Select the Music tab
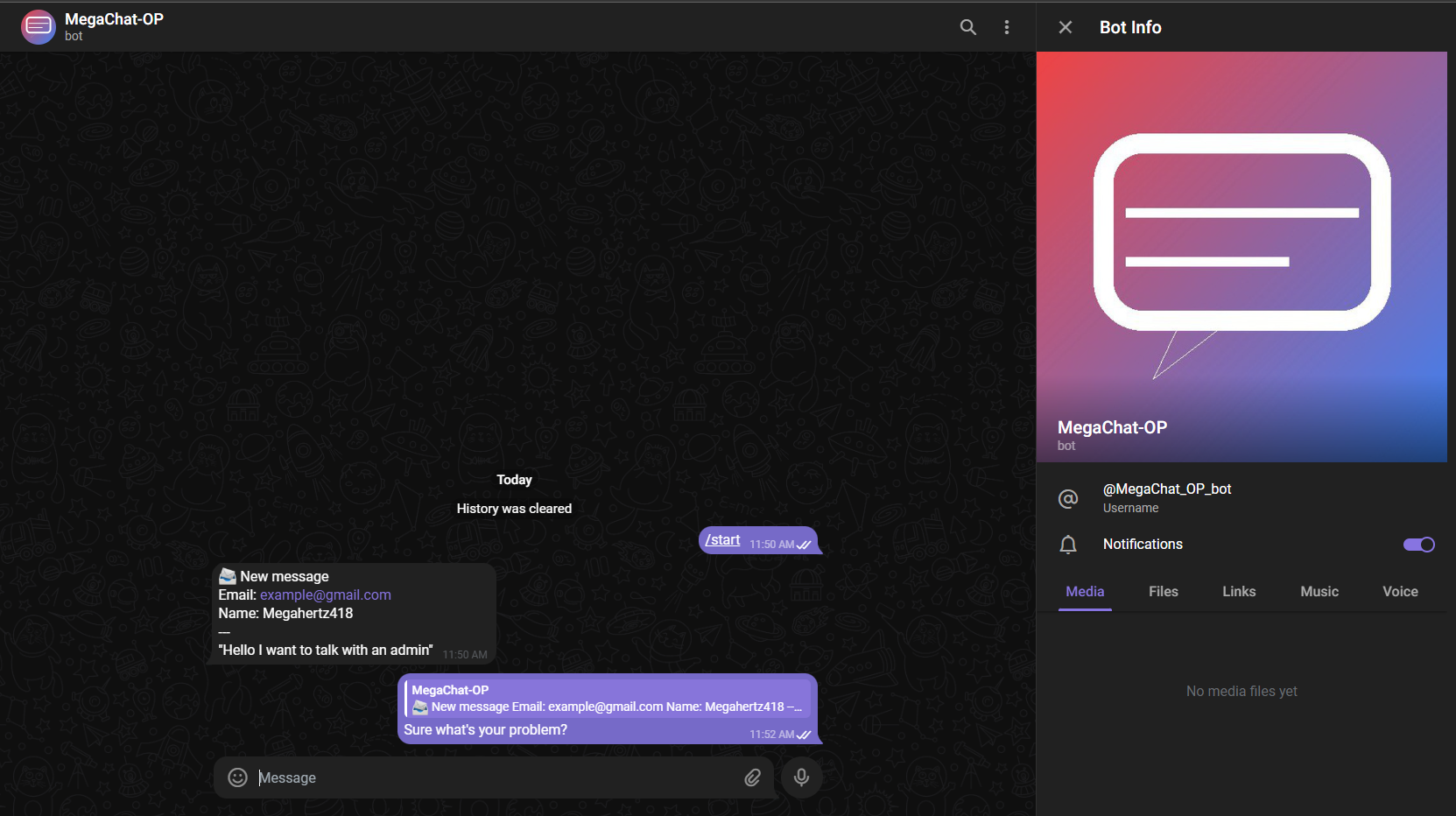Viewport: 1456px width, 816px height. (1319, 592)
